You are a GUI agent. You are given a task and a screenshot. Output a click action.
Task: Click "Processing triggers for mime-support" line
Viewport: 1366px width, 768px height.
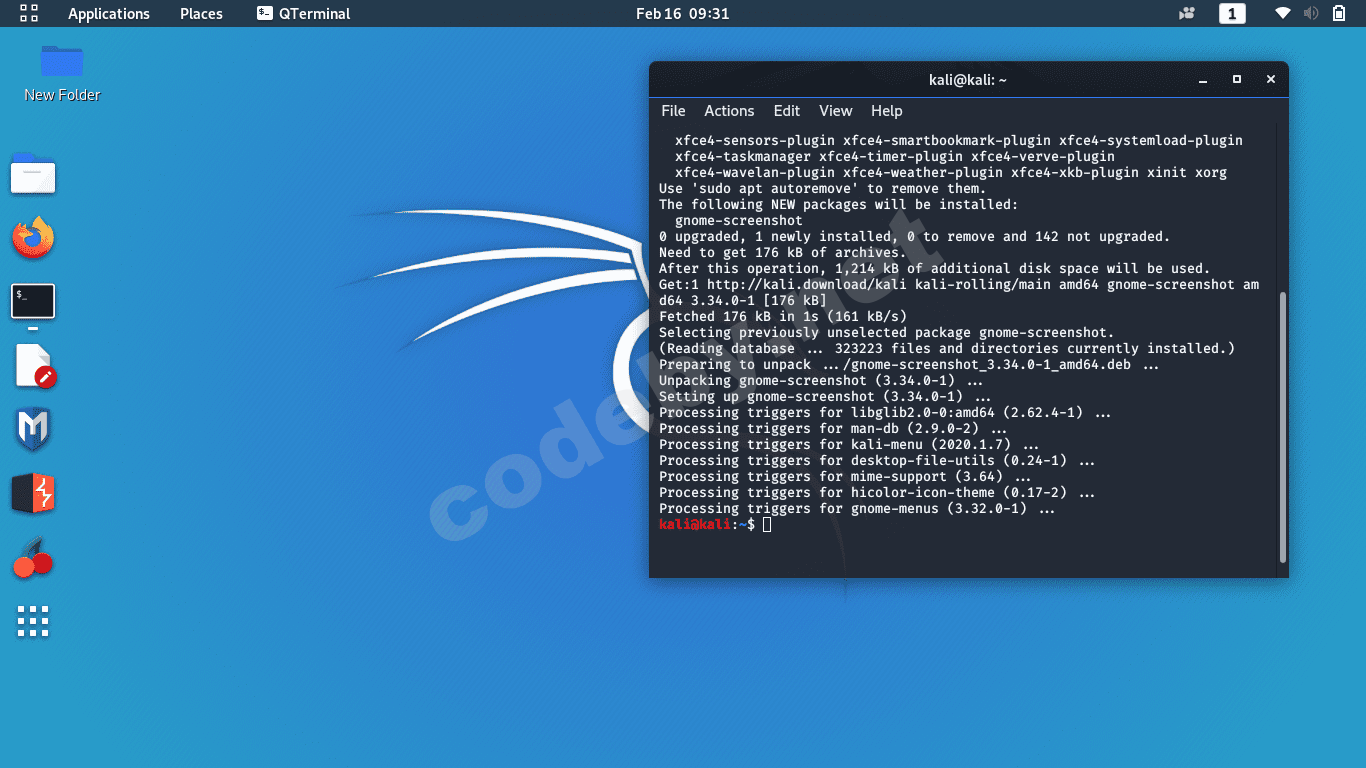tap(845, 477)
